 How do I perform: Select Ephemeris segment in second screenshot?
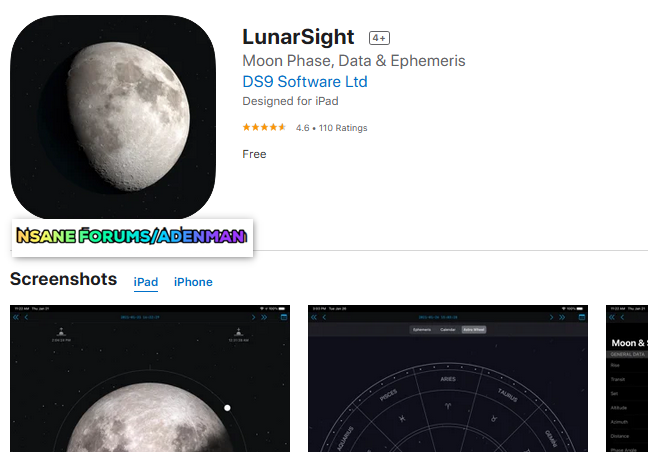(422, 330)
